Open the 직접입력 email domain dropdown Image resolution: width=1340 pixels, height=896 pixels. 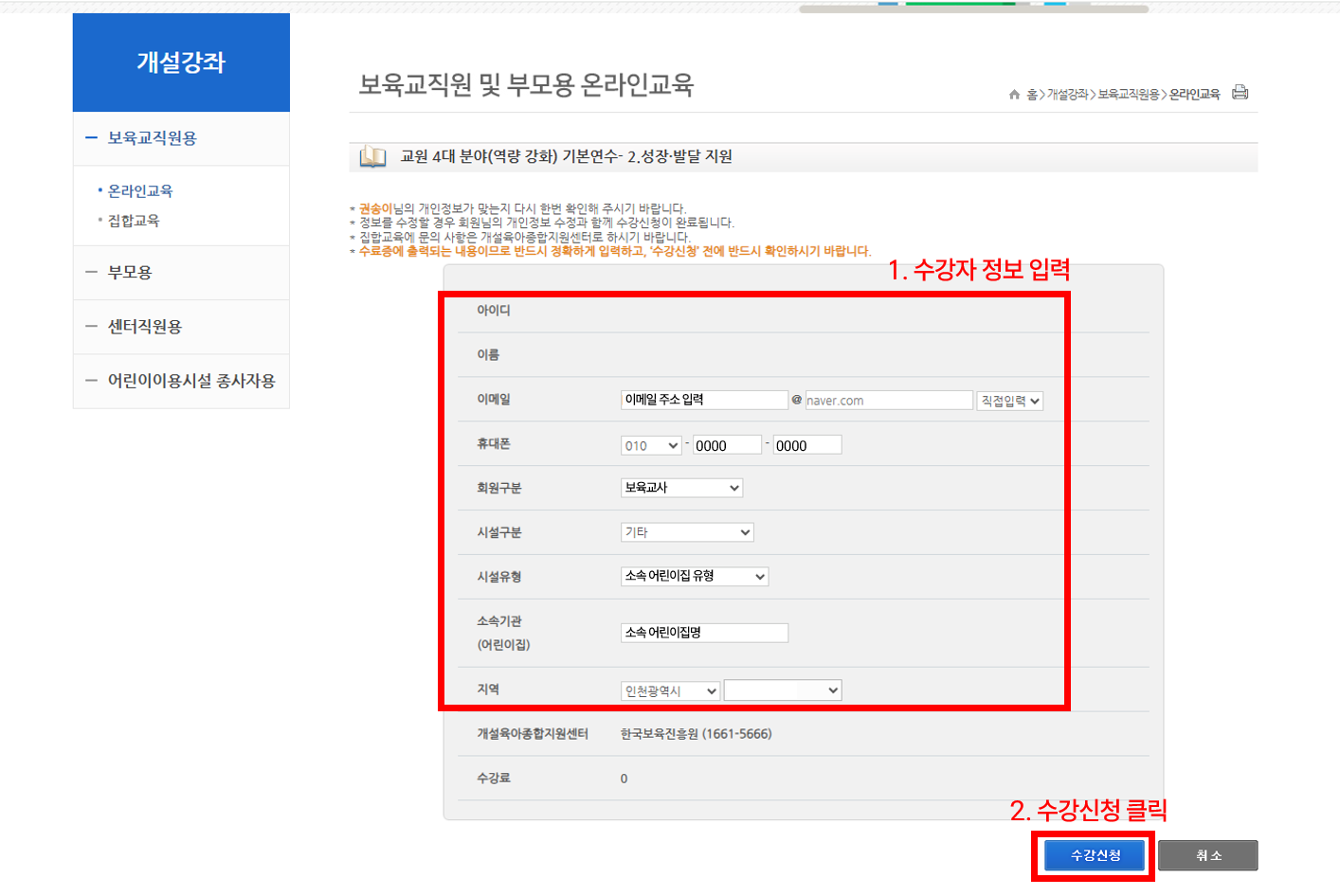click(1009, 401)
